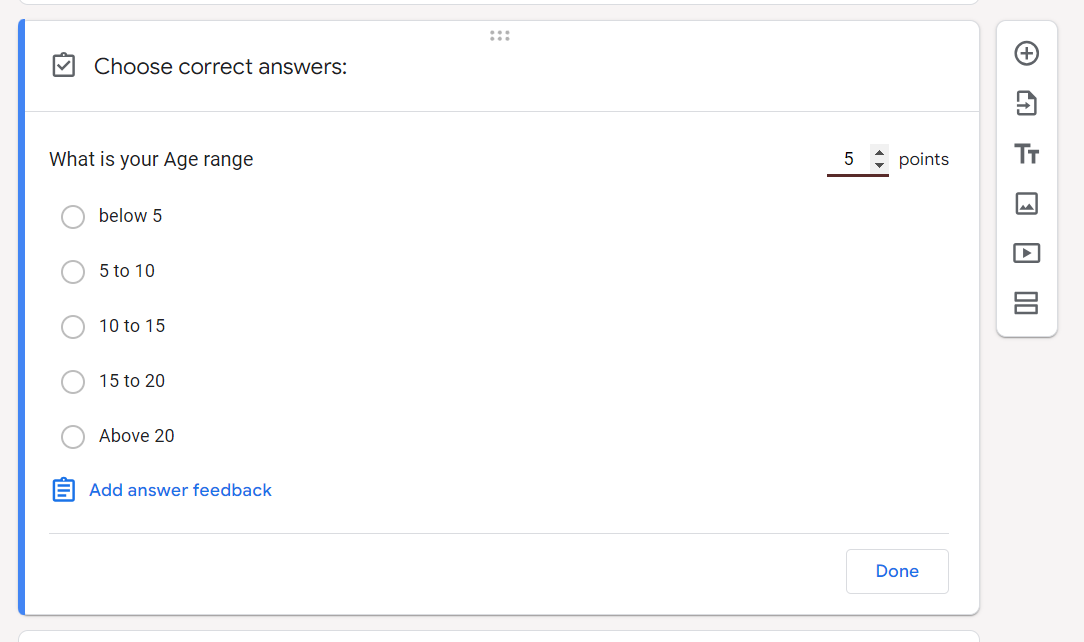Click the Import questions icon
This screenshot has height=642, width=1084.
click(x=1027, y=103)
